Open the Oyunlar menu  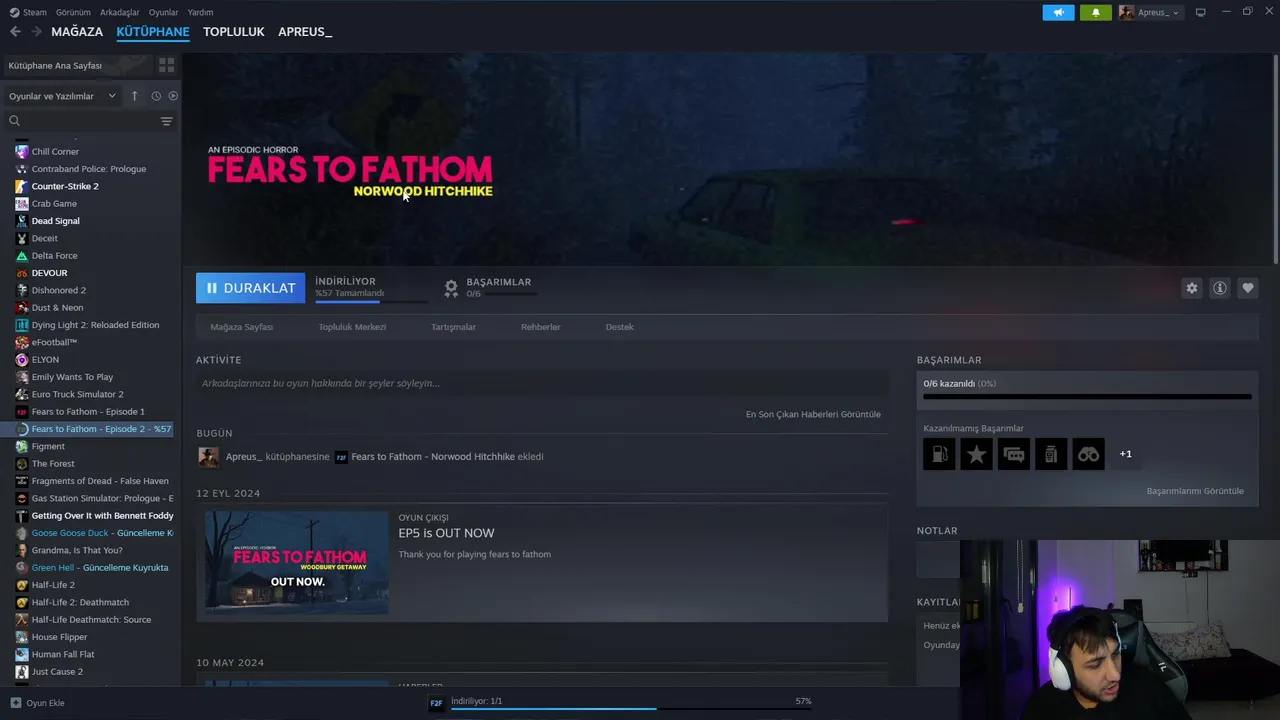pyautogui.click(x=164, y=12)
